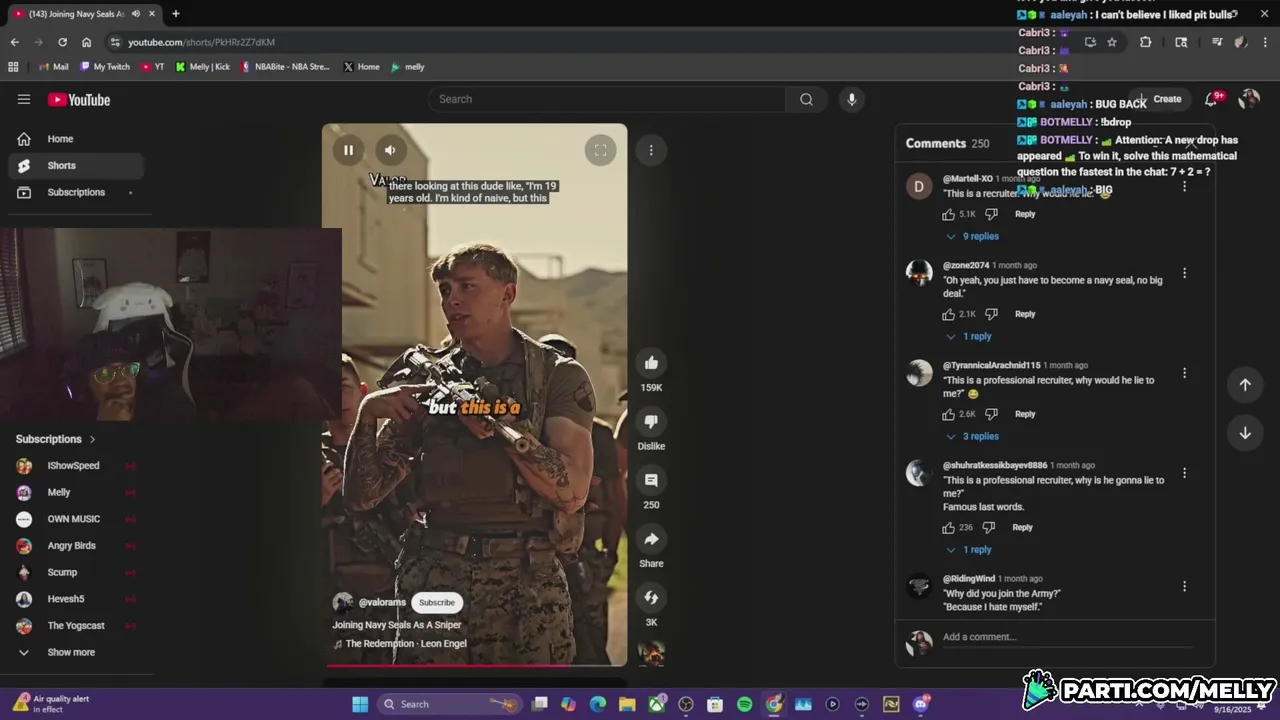Open options menu for TyrannicalArachnid115 comment

(1184, 373)
